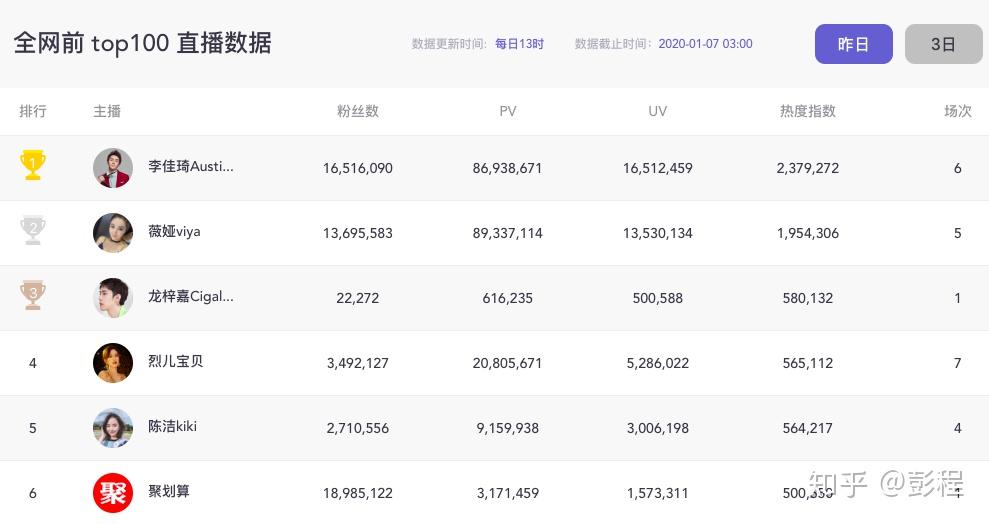Click the bronze third-place trophy icon
989x524 pixels.
33,296
